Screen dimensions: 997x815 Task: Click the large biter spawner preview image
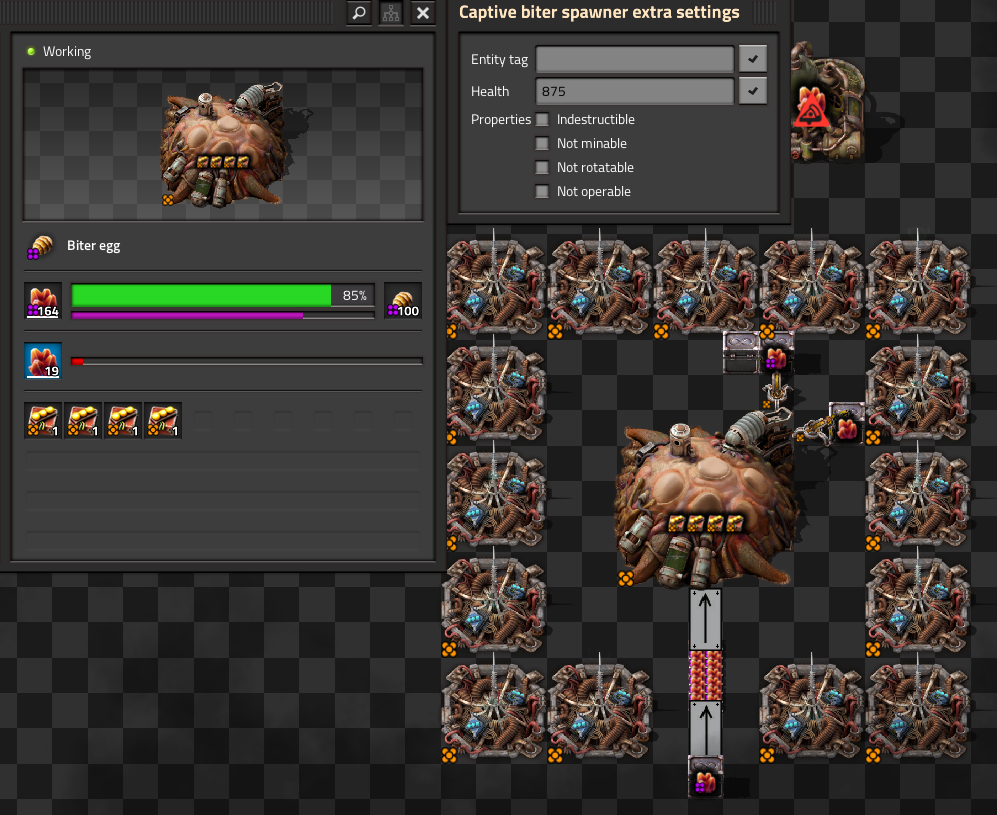click(x=223, y=145)
